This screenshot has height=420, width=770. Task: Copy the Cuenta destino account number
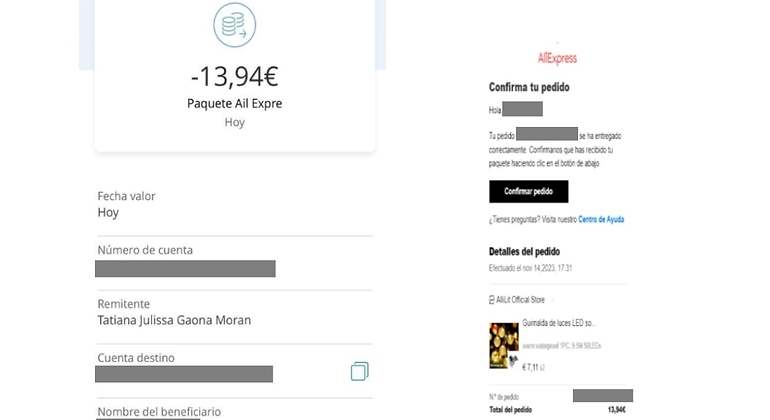[359, 371]
